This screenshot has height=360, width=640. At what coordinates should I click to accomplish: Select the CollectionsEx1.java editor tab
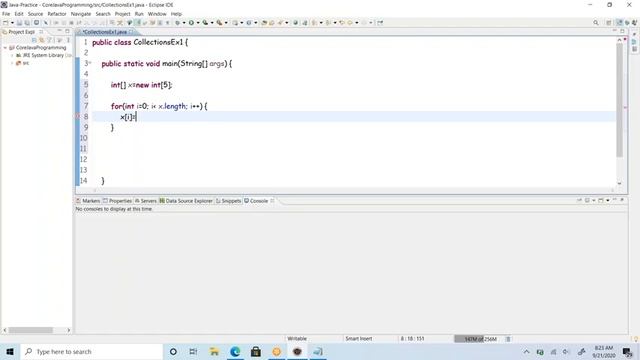pos(105,32)
